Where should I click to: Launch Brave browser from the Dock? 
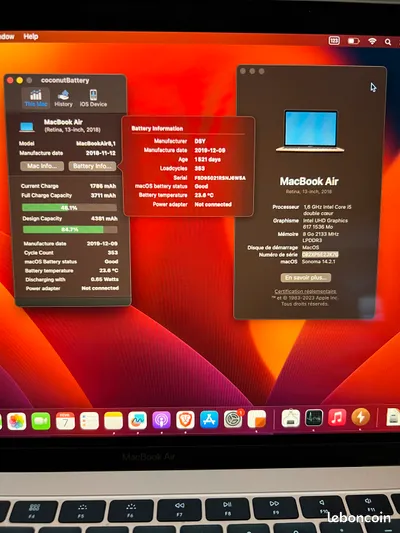point(185,420)
